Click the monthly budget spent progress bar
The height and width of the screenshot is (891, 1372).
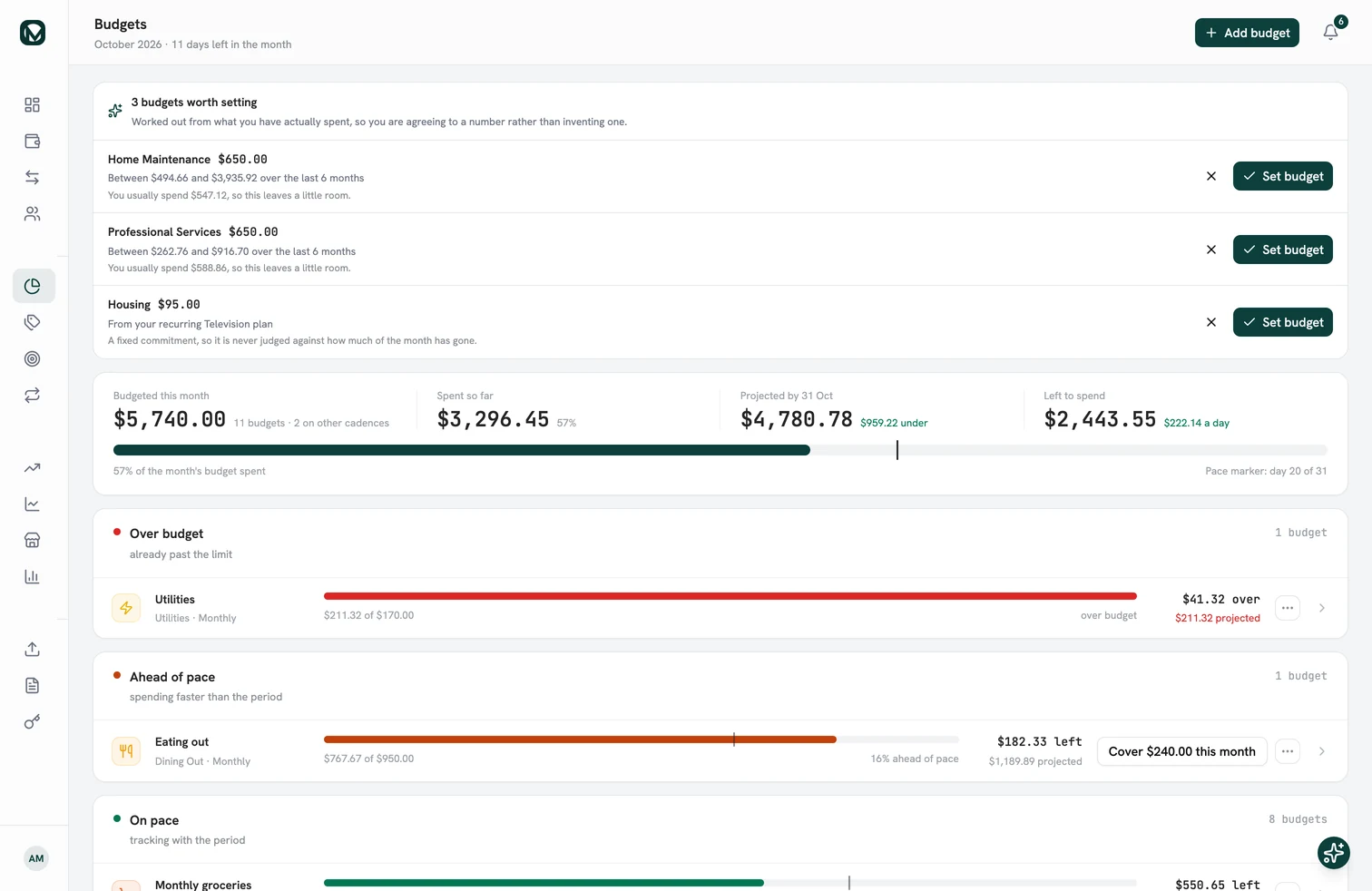click(720, 450)
